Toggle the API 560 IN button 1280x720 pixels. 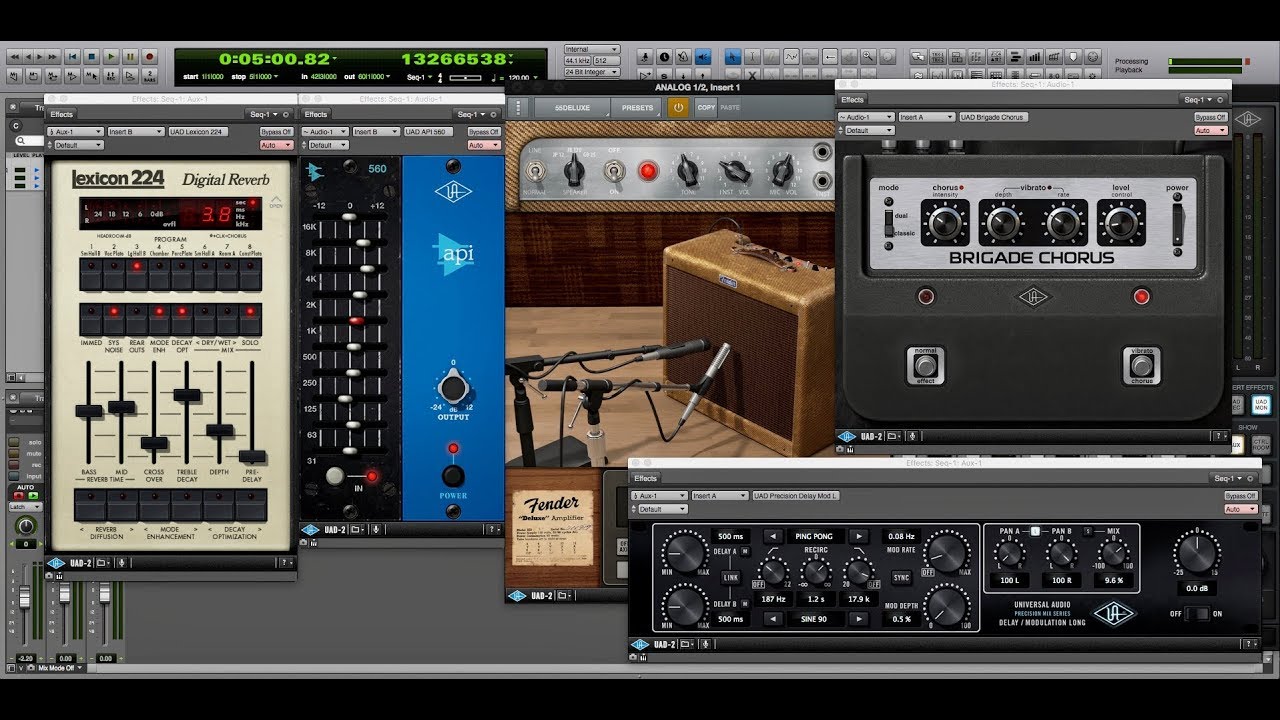point(337,476)
